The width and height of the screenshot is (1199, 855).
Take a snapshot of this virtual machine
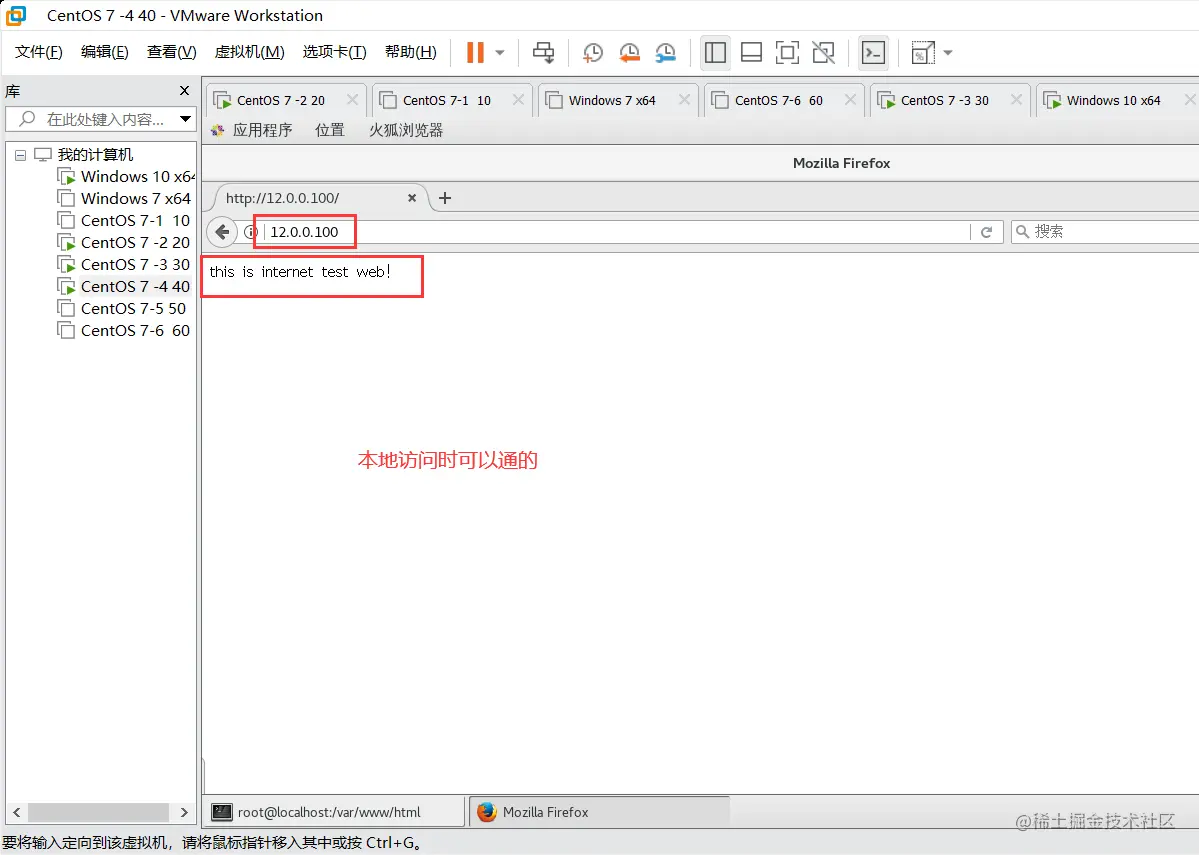pyautogui.click(x=592, y=52)
